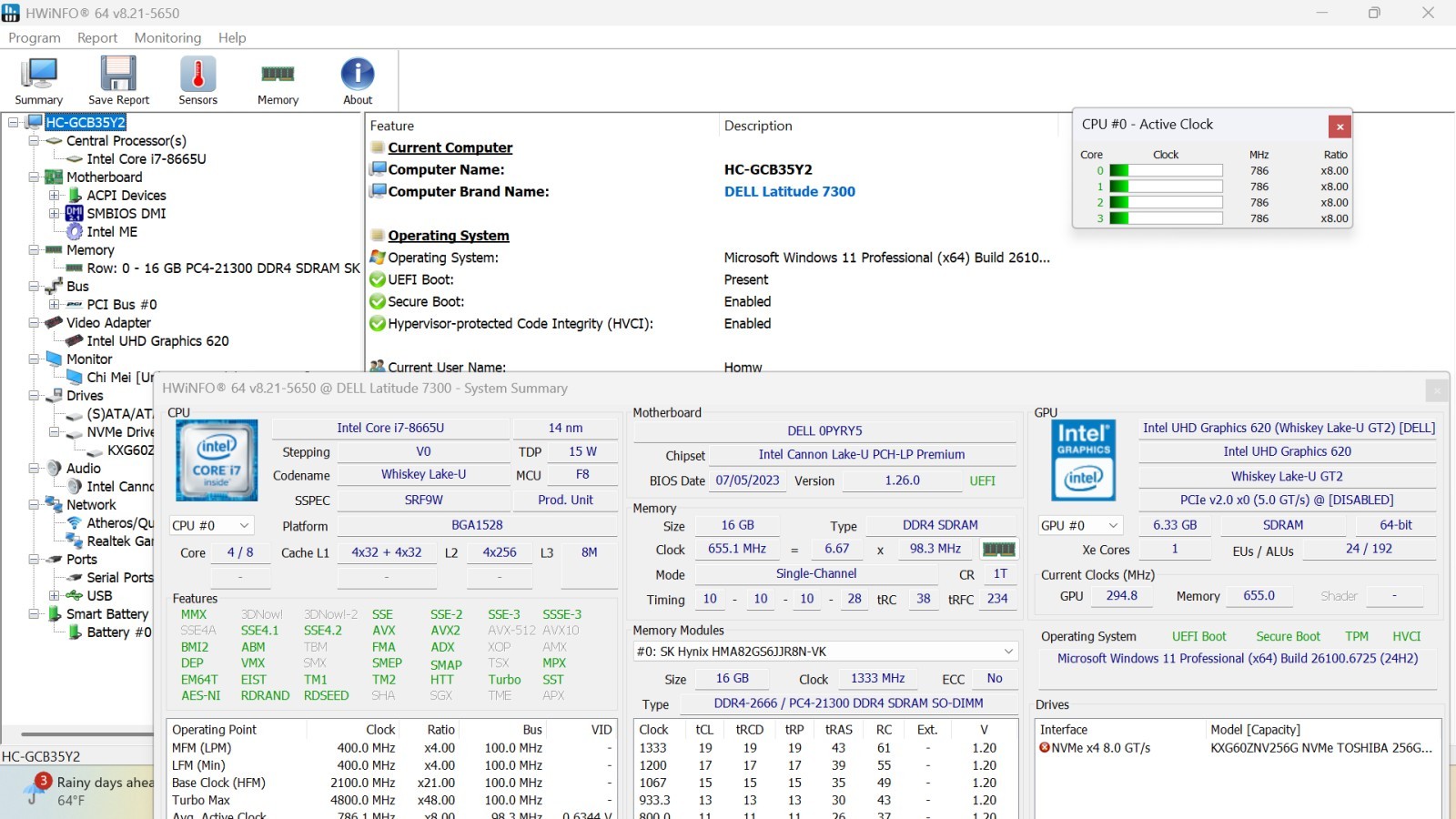Screen dimensions: 1456x819
Task: Expand the ACPI Devices tree node
Action: (54, 196)
